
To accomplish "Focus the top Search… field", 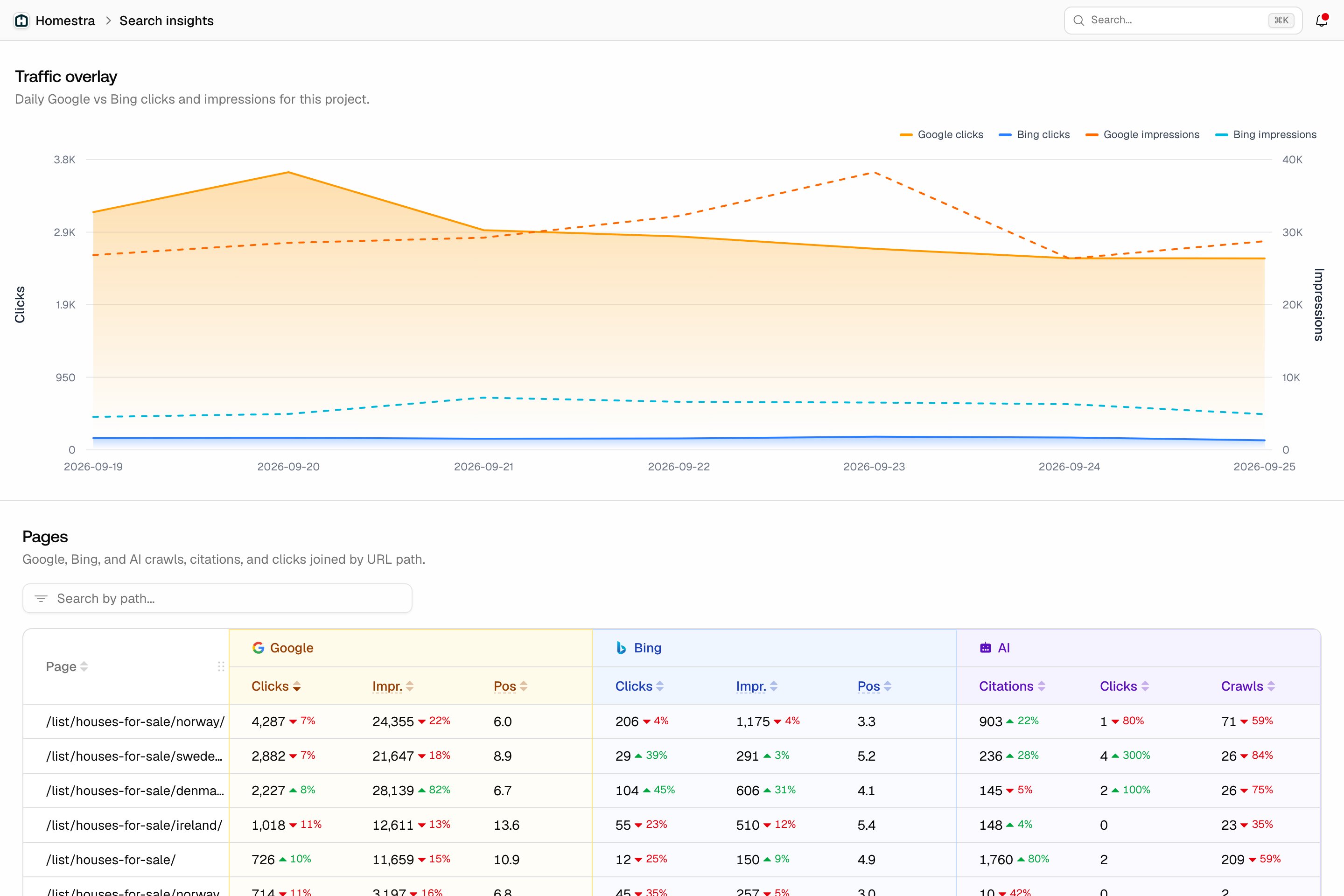I will pos(1183,21).
